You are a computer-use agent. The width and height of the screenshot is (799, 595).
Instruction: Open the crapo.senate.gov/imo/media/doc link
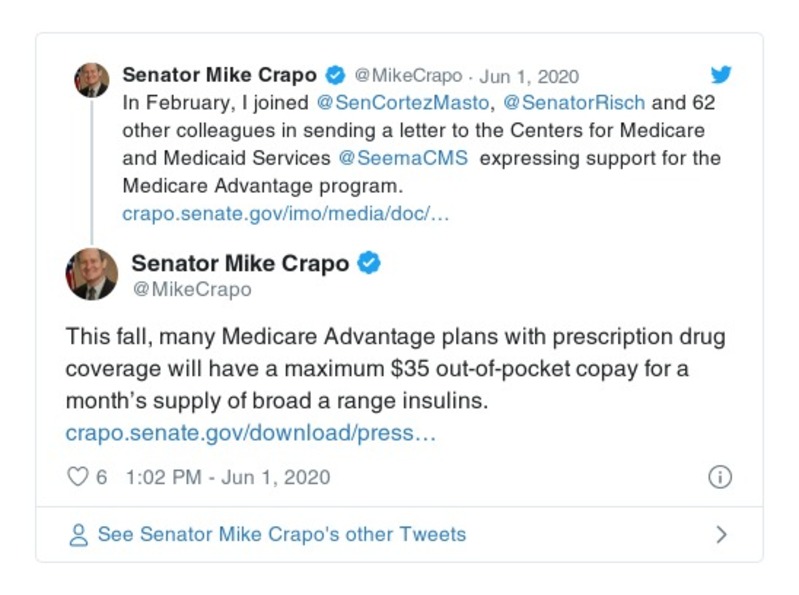point(286,214)
